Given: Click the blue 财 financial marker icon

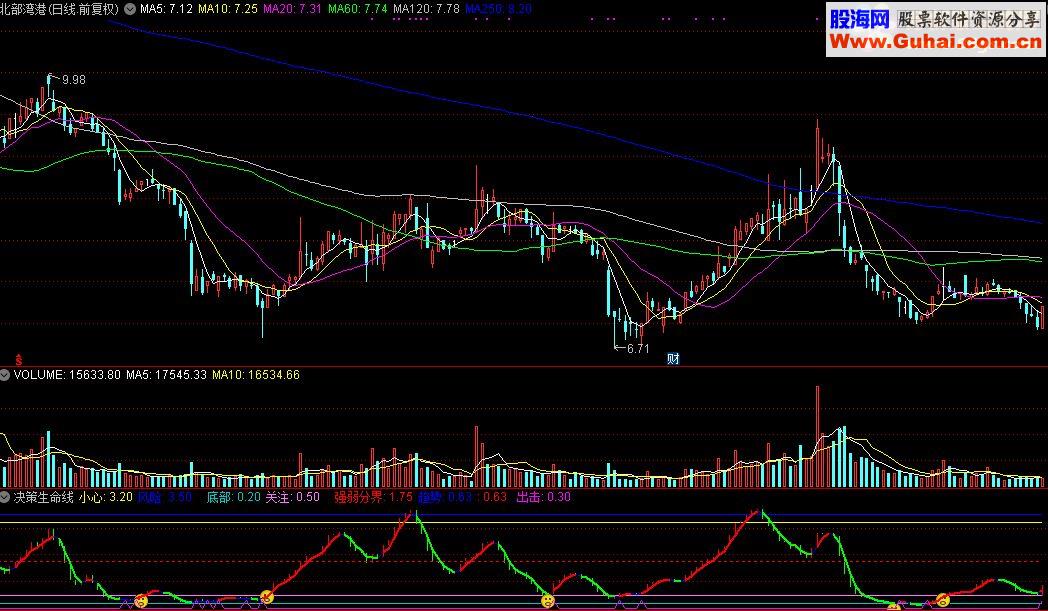Looking at the screenshot, I should tap(673, 359).
